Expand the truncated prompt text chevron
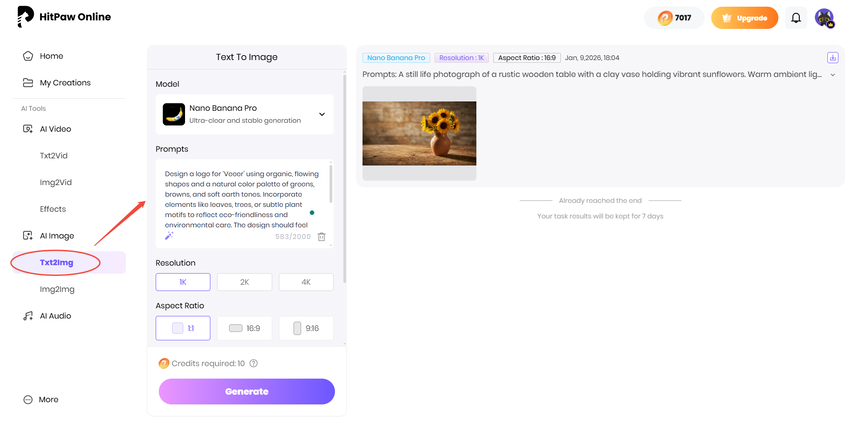The height and width of the screenshot is (424, 854). (833, 75)
